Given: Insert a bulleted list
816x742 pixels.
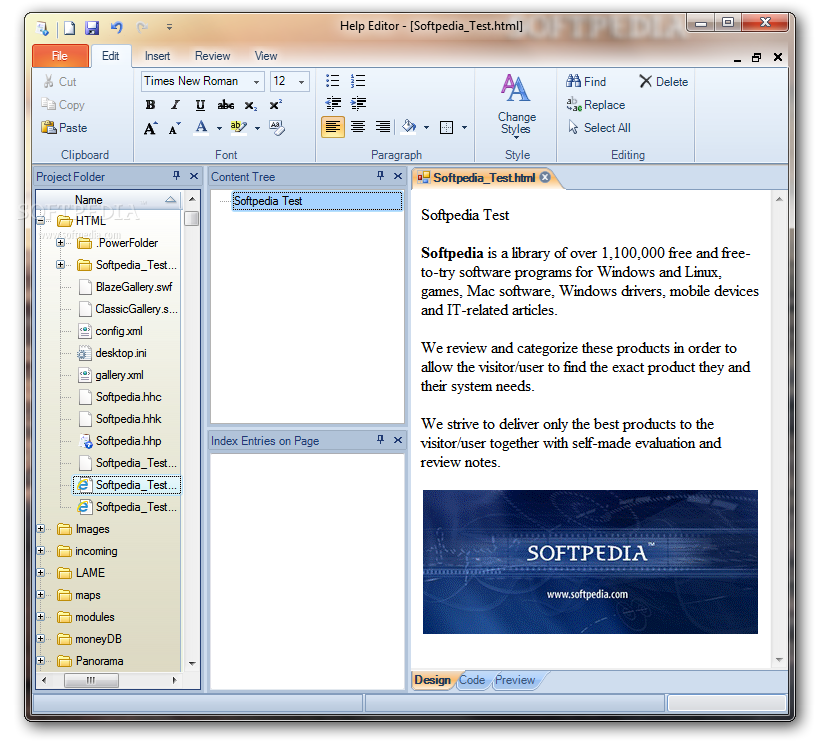Looking at the screenshot, I should (x=333, y=81).
